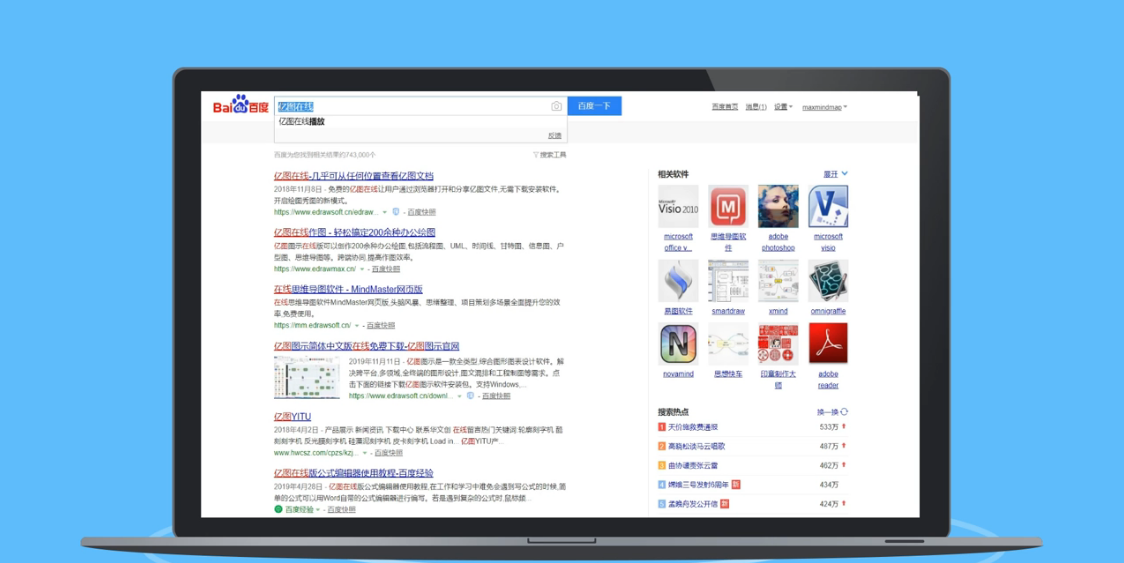Open result 在线思维导图软件 - MindMaster网页版
Viewport: 1124px width, 563px height.
[348, 289]
